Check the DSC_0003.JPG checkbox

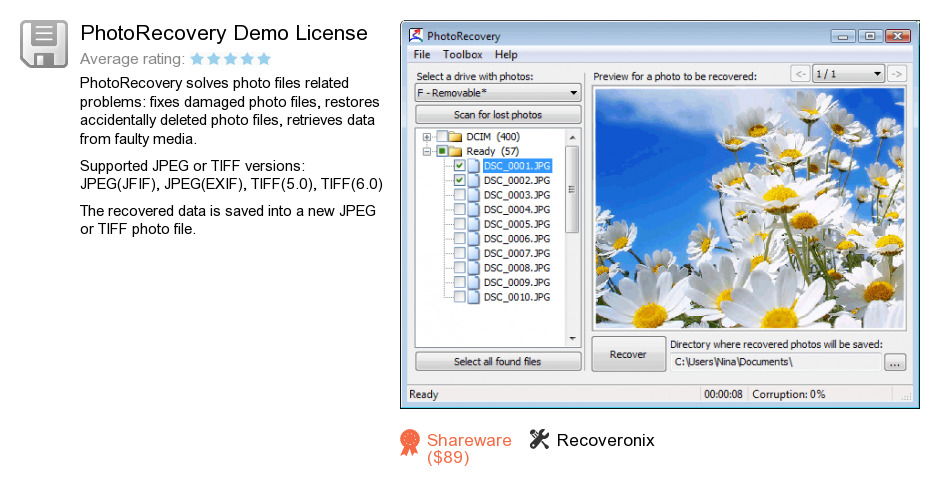459,195
